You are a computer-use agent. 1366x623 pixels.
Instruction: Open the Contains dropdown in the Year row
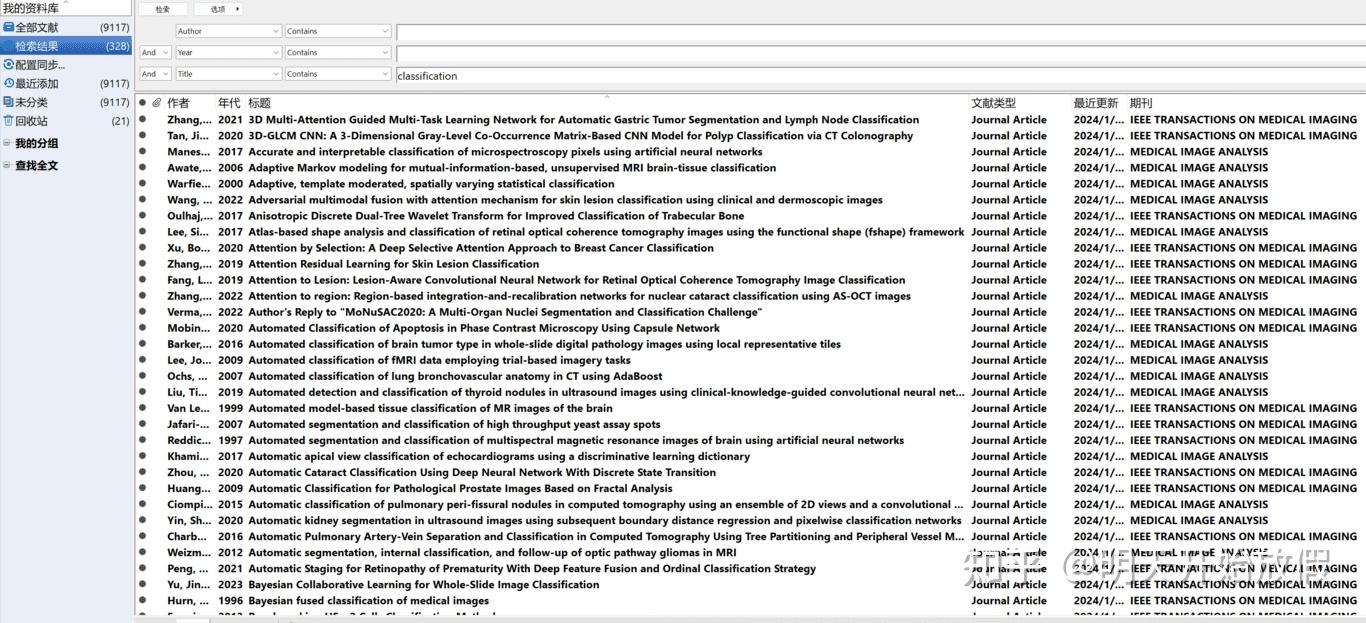click(x=338, y=52)
